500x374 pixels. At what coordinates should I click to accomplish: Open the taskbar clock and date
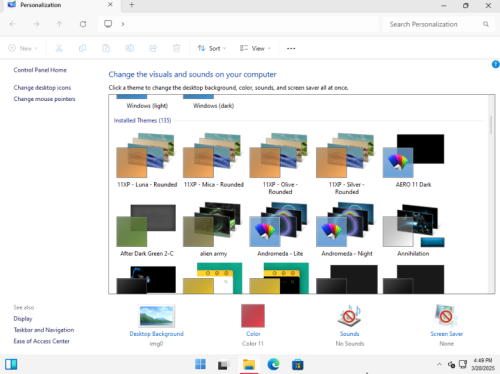[483, 364]
